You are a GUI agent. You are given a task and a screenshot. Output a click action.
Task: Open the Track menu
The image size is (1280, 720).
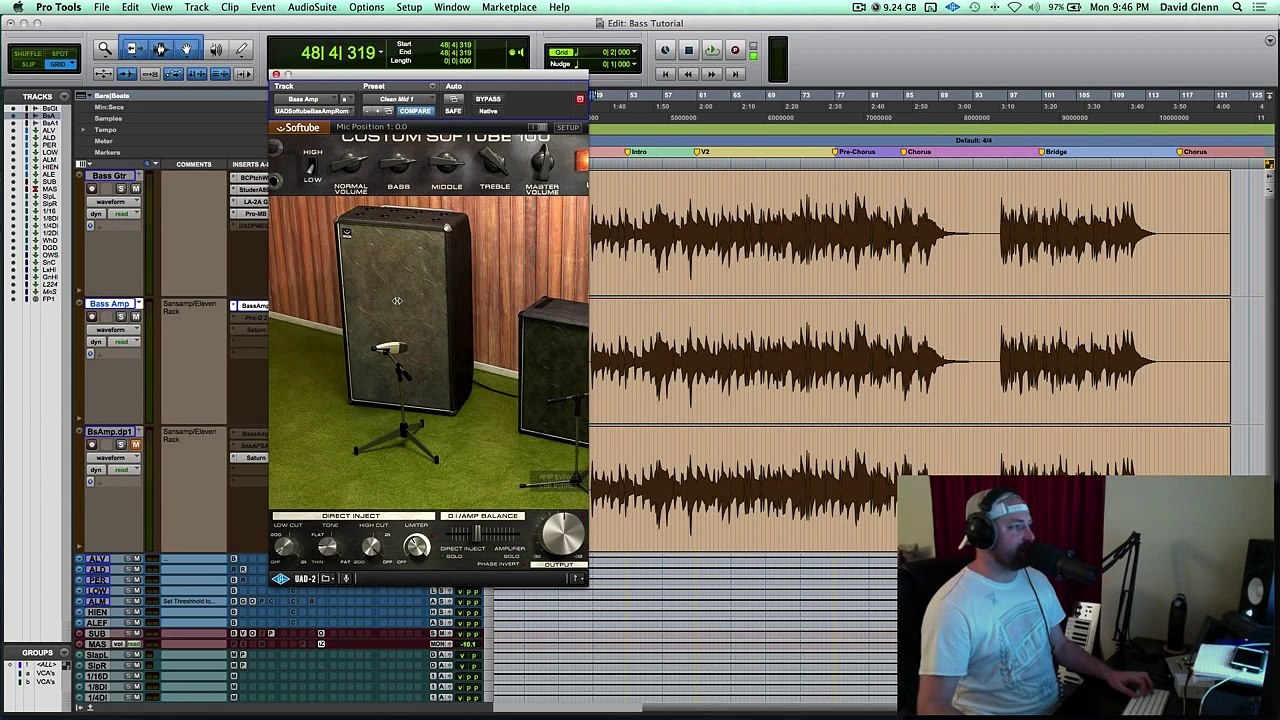(x=196, y=7)
